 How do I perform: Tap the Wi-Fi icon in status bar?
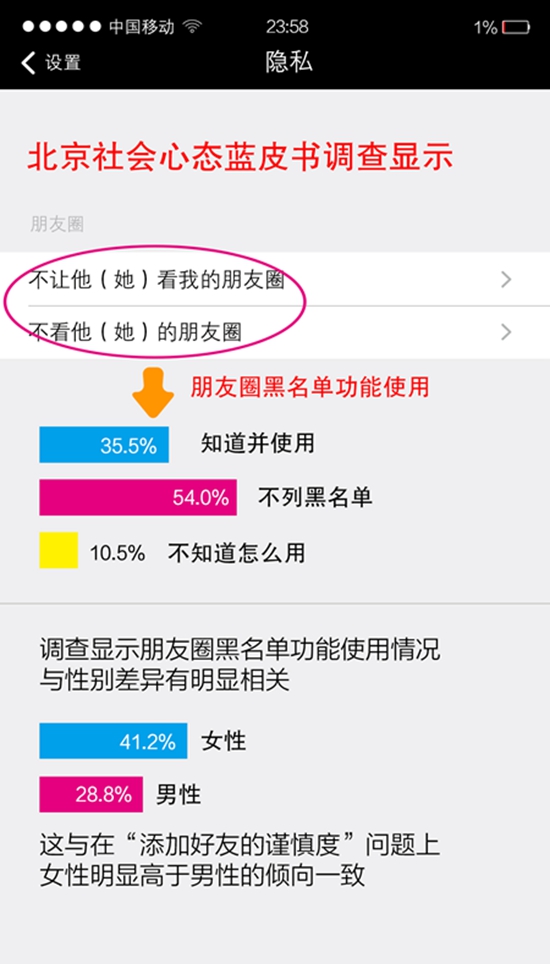[192, 27]
